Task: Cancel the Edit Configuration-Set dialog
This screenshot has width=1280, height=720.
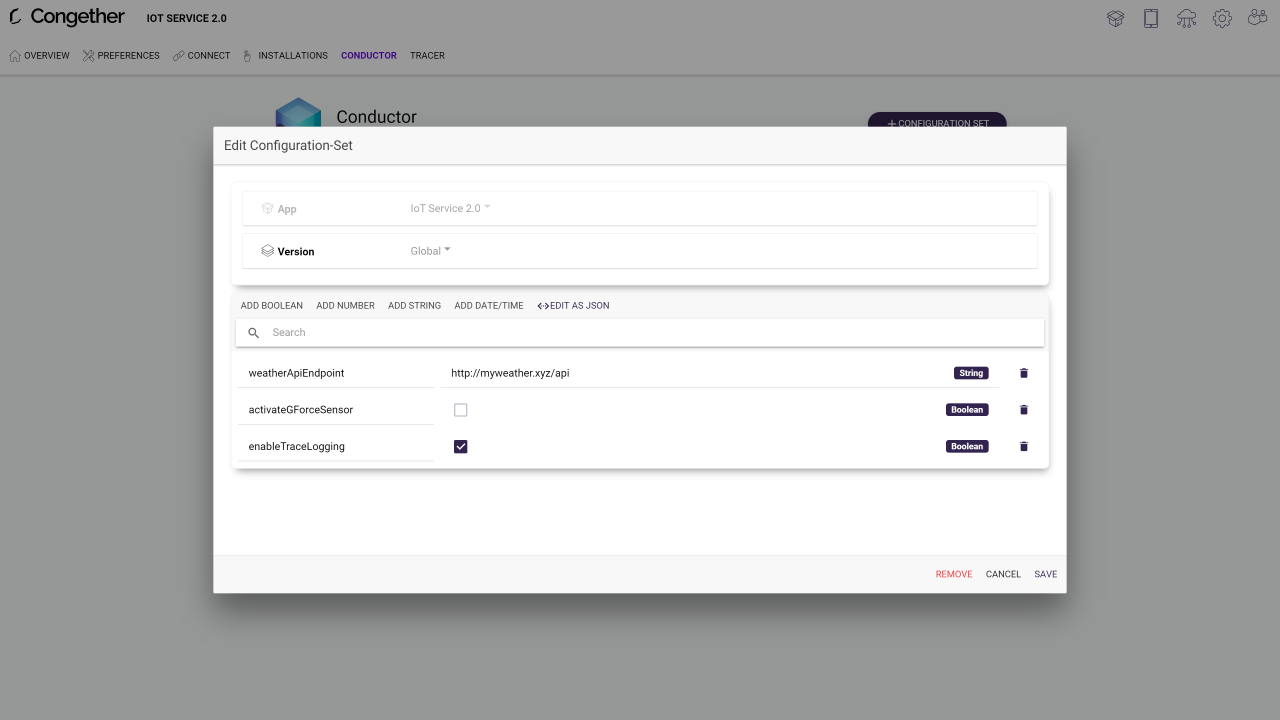Action: coord(1003,575)
